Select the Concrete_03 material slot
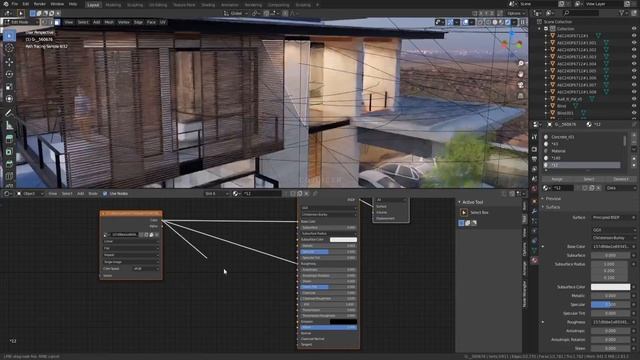The height and width of the screenshot is (360, 640). click(x=583, y=137)
